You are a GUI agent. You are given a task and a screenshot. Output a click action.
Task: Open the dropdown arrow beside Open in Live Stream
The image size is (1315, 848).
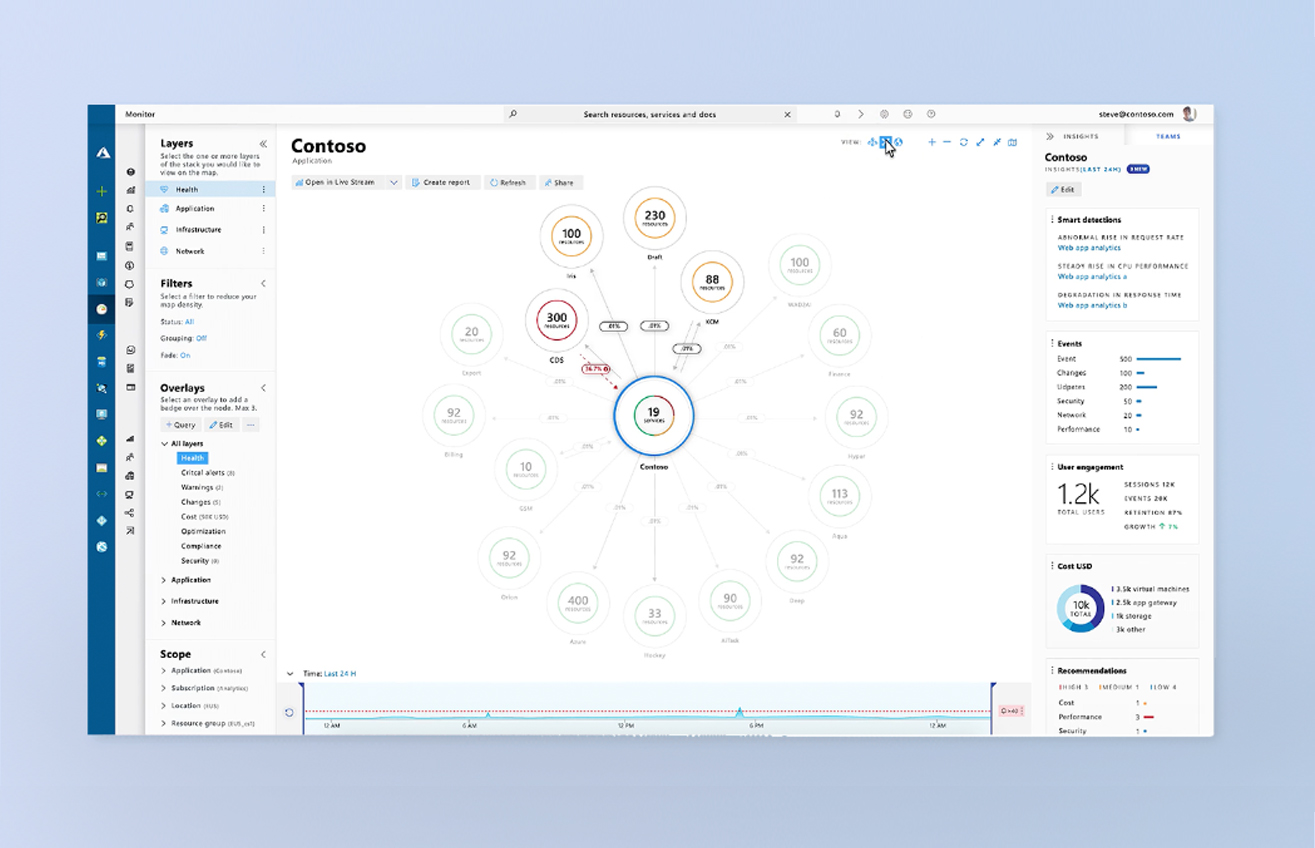[393, 183]
